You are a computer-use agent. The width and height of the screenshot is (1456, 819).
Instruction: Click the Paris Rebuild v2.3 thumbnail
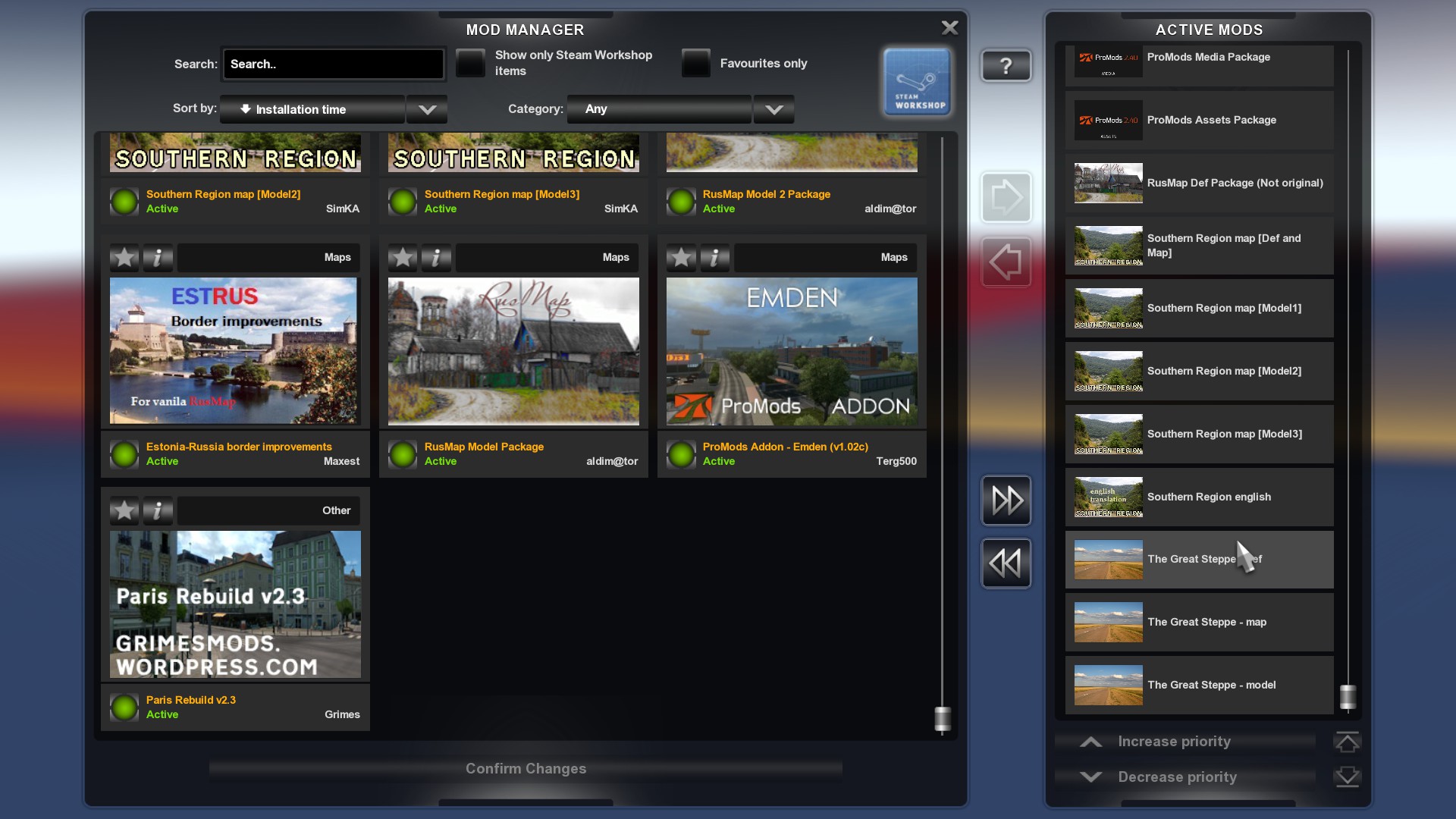(235, 604)
